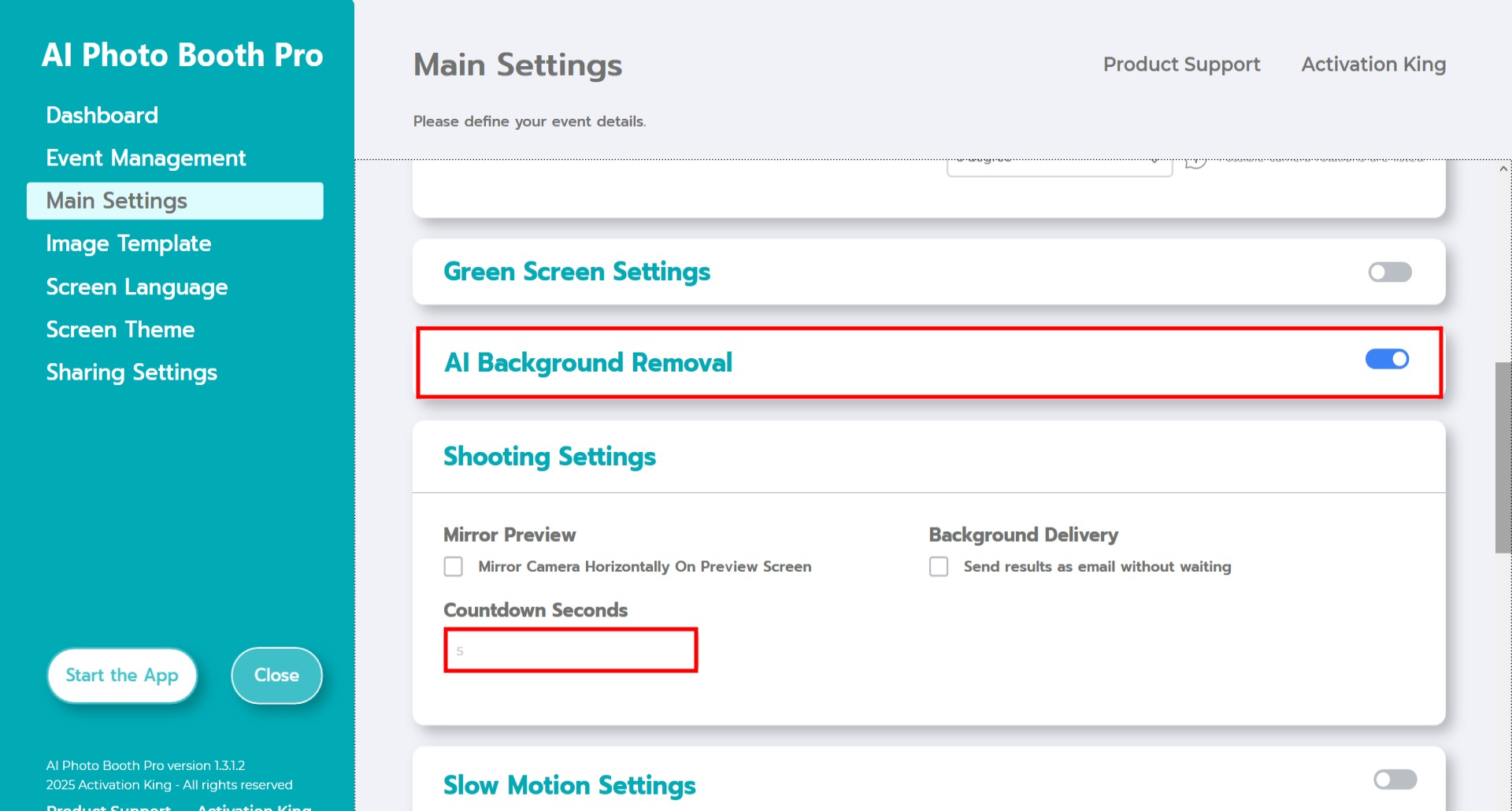Image resolution: width=1512 pixels, height=811 pixels.
Task: Check Mirror Camera Horizontally On Preview Screen
Action: click(454, 567)
